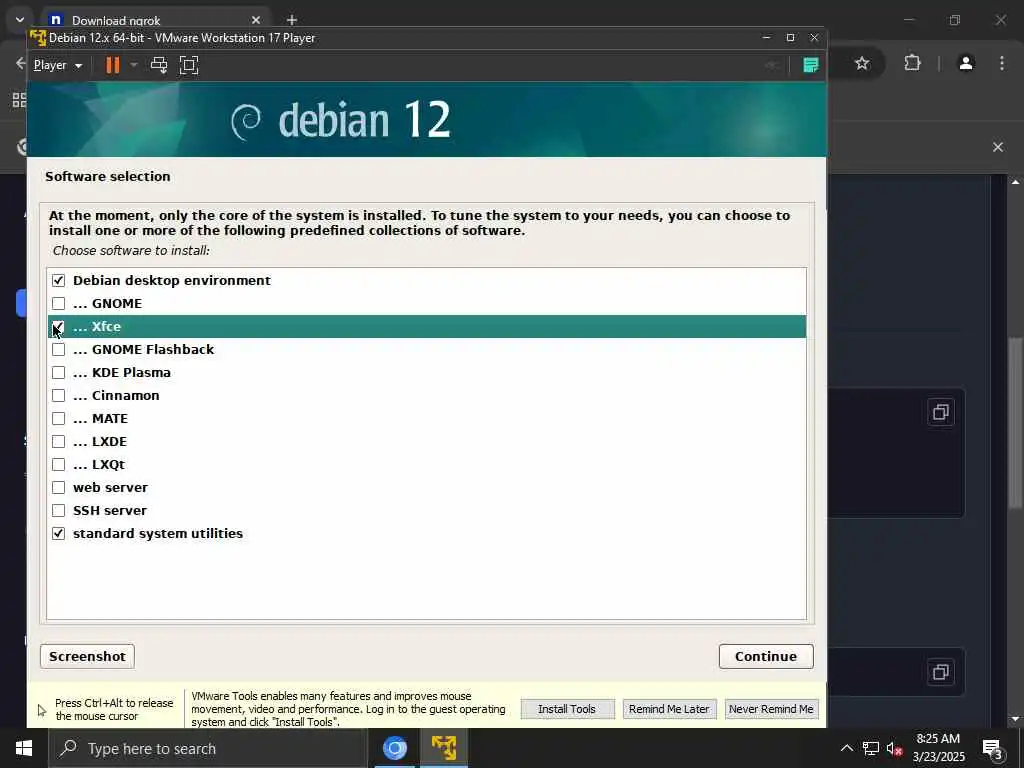Select the 'KDE Plasma' list label
The image size is (1024, 768).
click(x=131, y=372)
